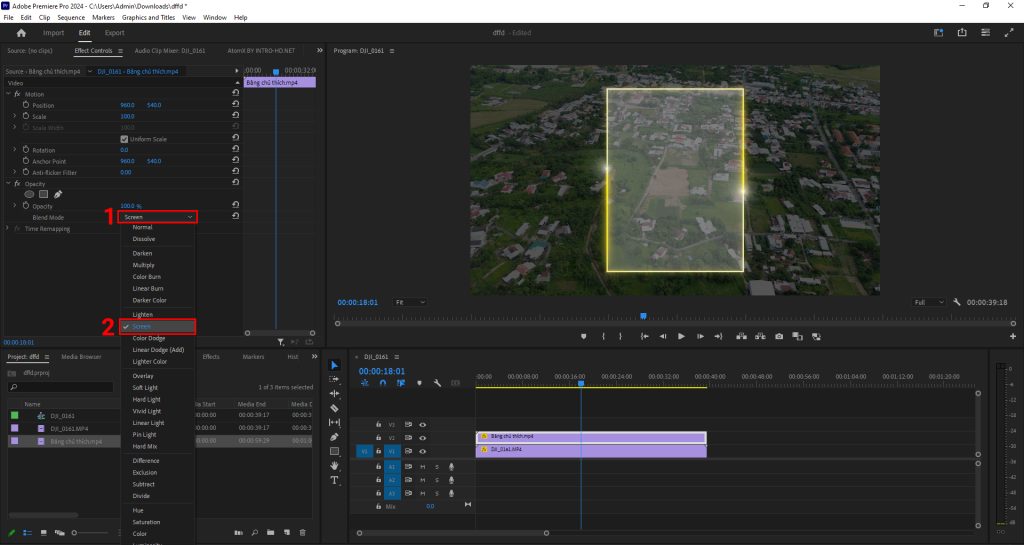1024x545 pixels.
Task: Switch to the Export workspace
Action: point(114,33)
